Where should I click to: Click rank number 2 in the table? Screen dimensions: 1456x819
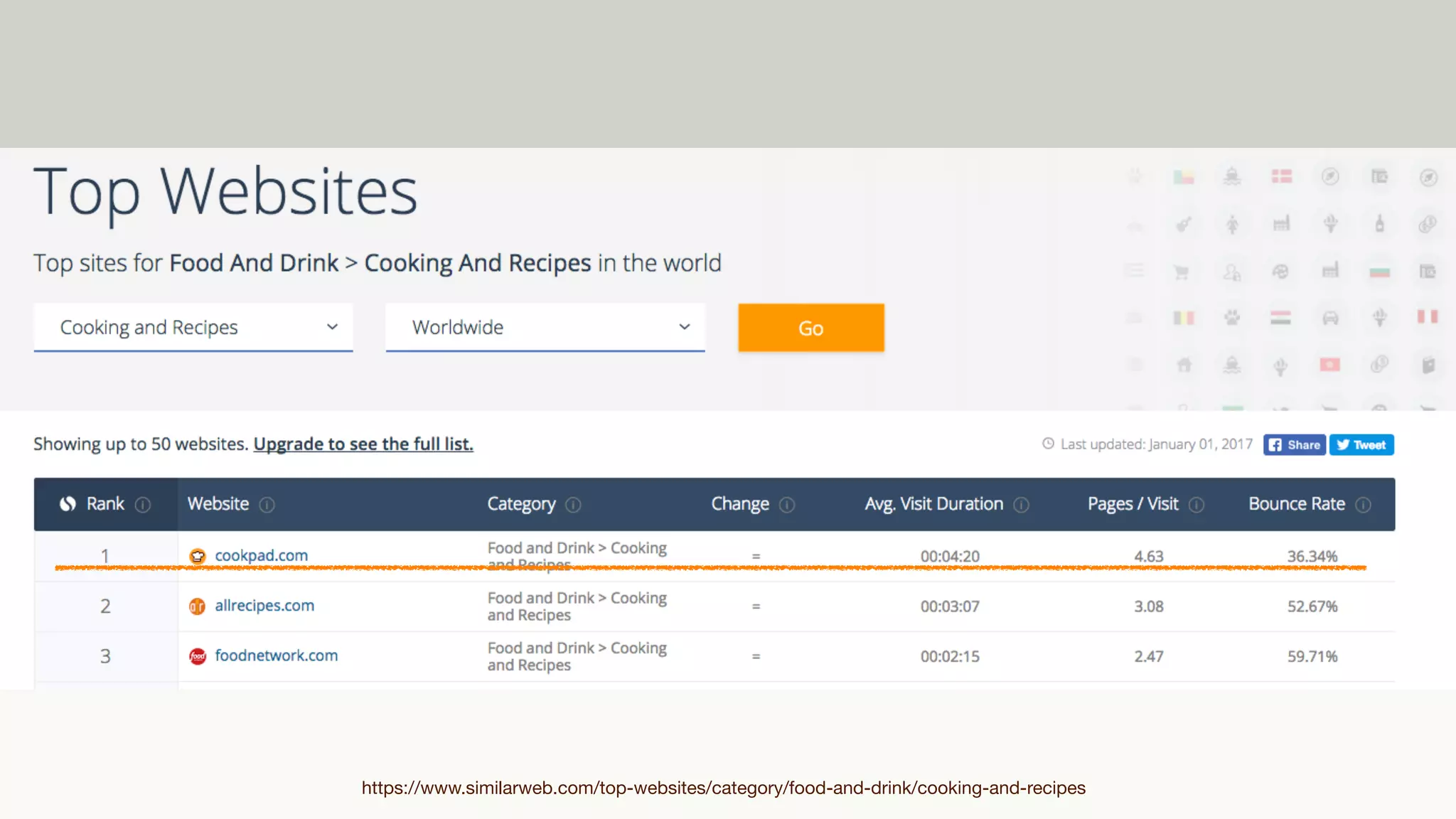[105, 606]
